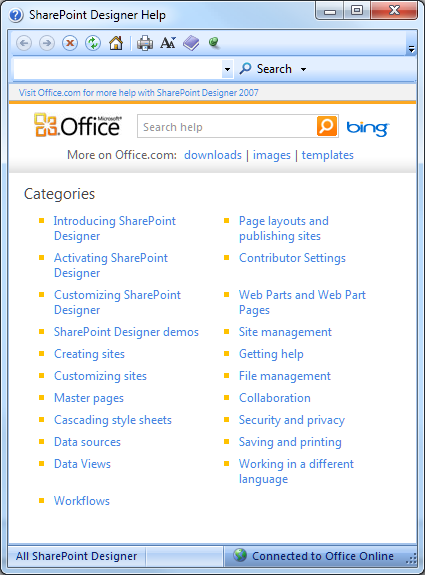425x575 pixels.
Task: Change font size with the AA icon
Action: (168, 43)
